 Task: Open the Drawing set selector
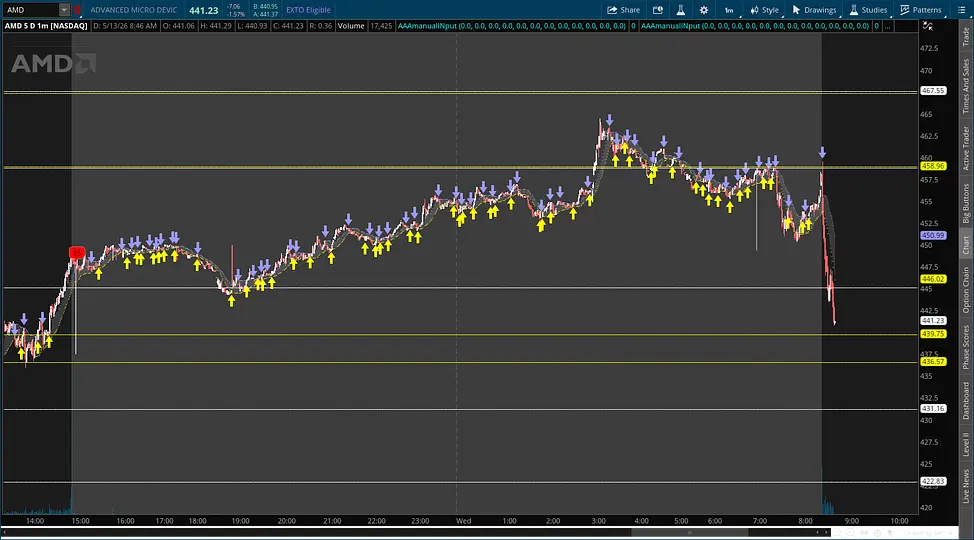click(x=930, y=533)
